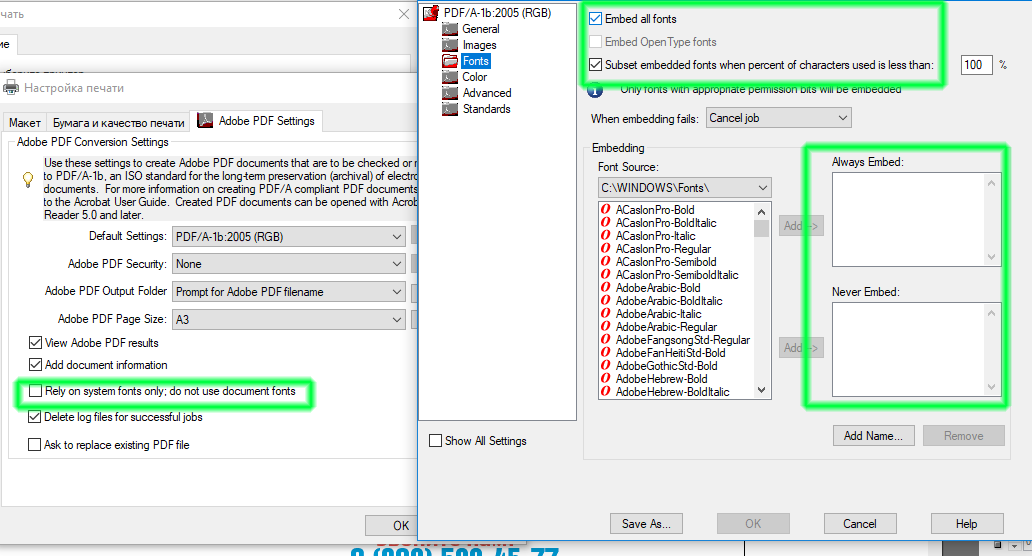Select AdobeHebrew-BoldItalic in font list
Screen dimensions: 1032x556
click(x=672, y=392)
